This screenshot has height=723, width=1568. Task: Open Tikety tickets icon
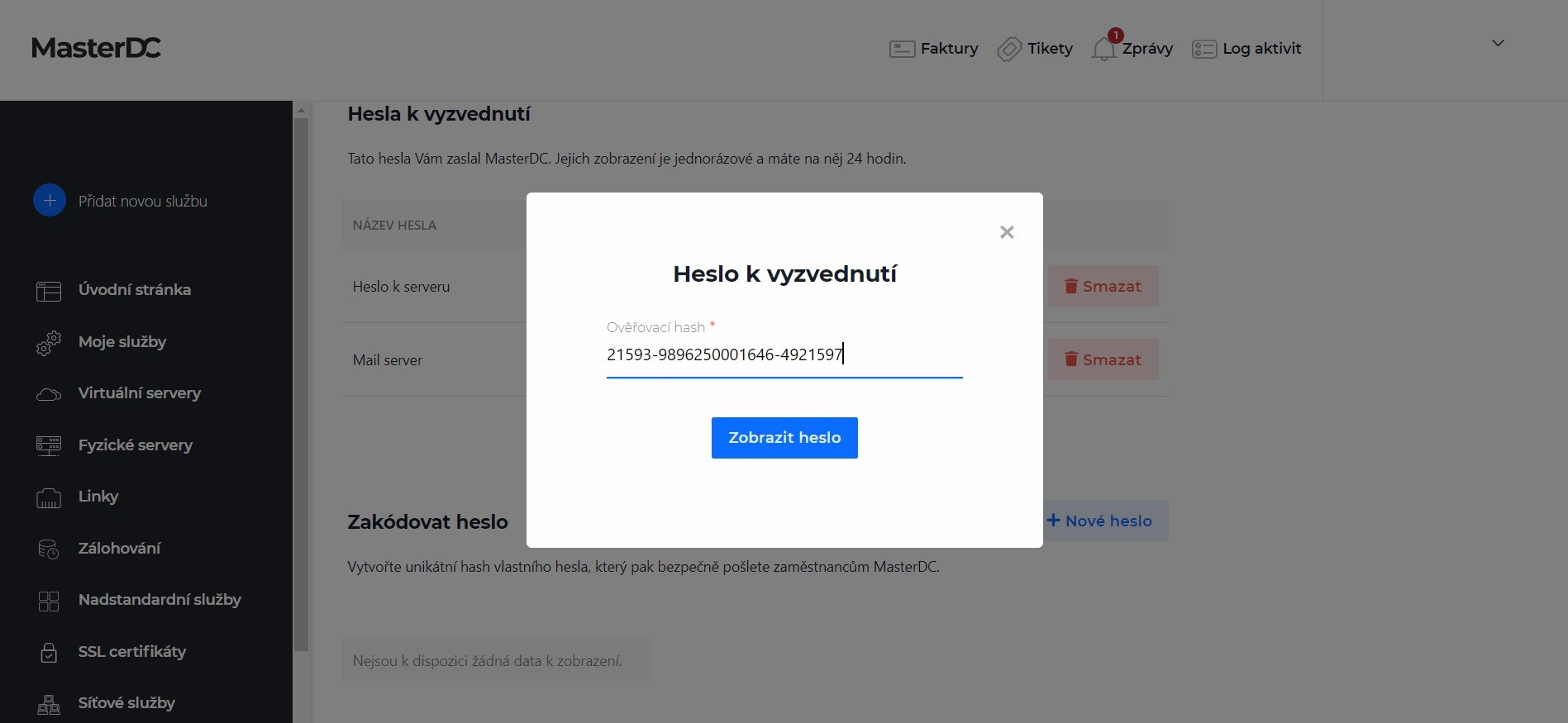click(x=1009, y=50)
